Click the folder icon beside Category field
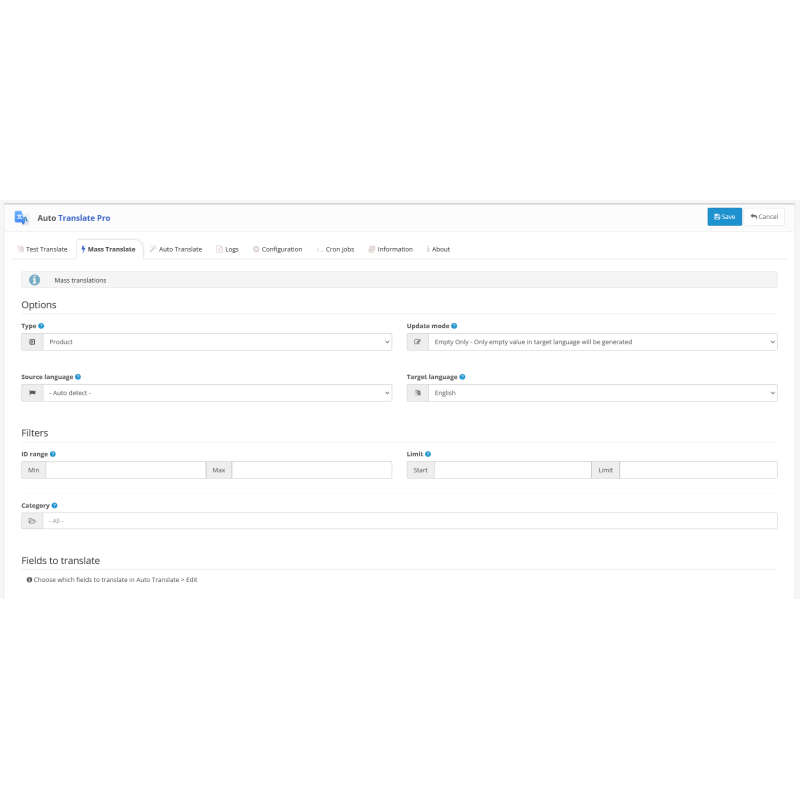Image resolution: width=800 pixels, height=800 pixels. pyautogui.click(x=31, y=520)
